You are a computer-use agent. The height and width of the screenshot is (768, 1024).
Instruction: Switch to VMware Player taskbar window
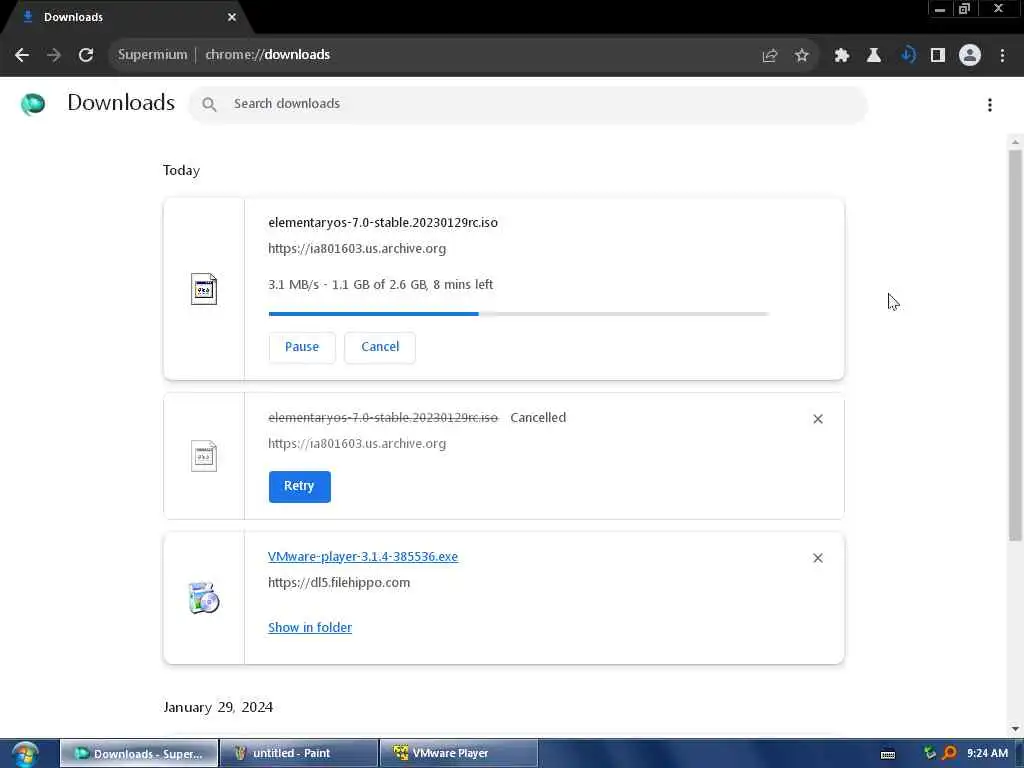tap(458, 754)
